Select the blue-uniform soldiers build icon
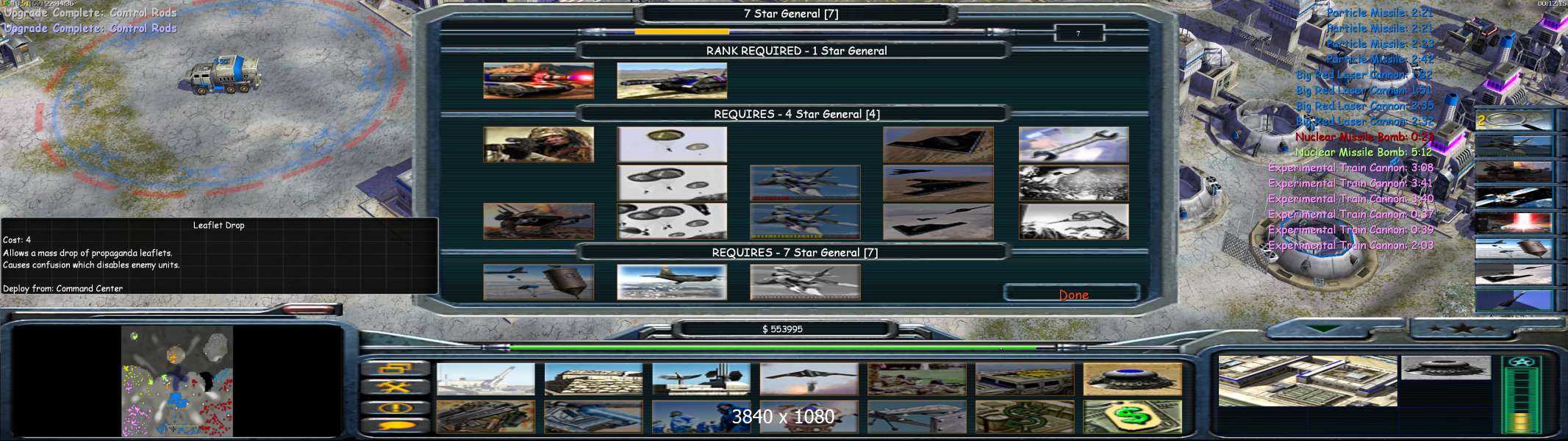Screen dimensions: 1568x441 click(701, 417)
